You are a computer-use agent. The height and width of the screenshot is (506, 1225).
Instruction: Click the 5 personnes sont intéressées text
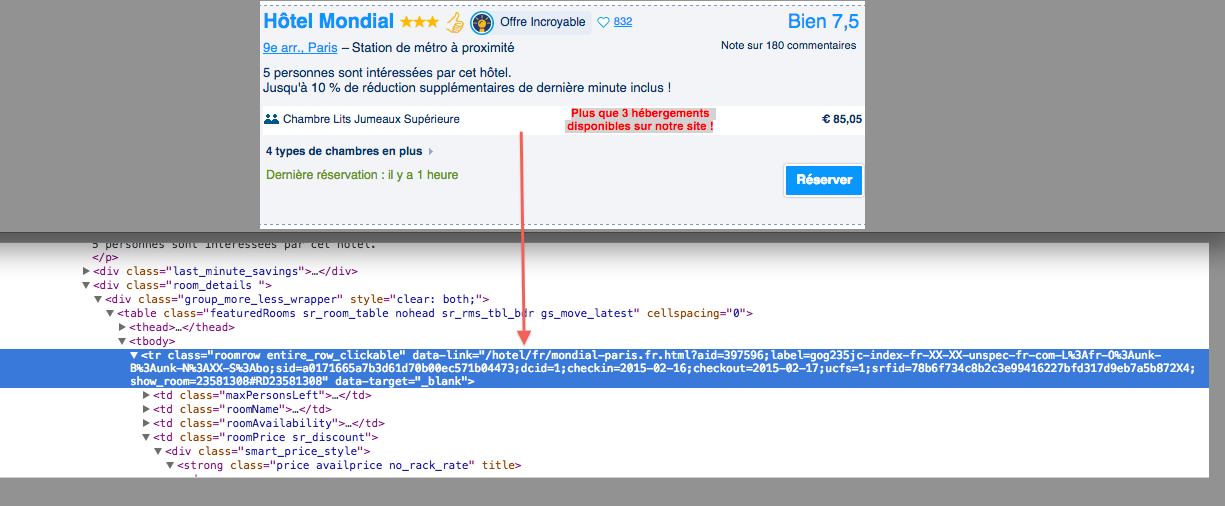point(387,73)
